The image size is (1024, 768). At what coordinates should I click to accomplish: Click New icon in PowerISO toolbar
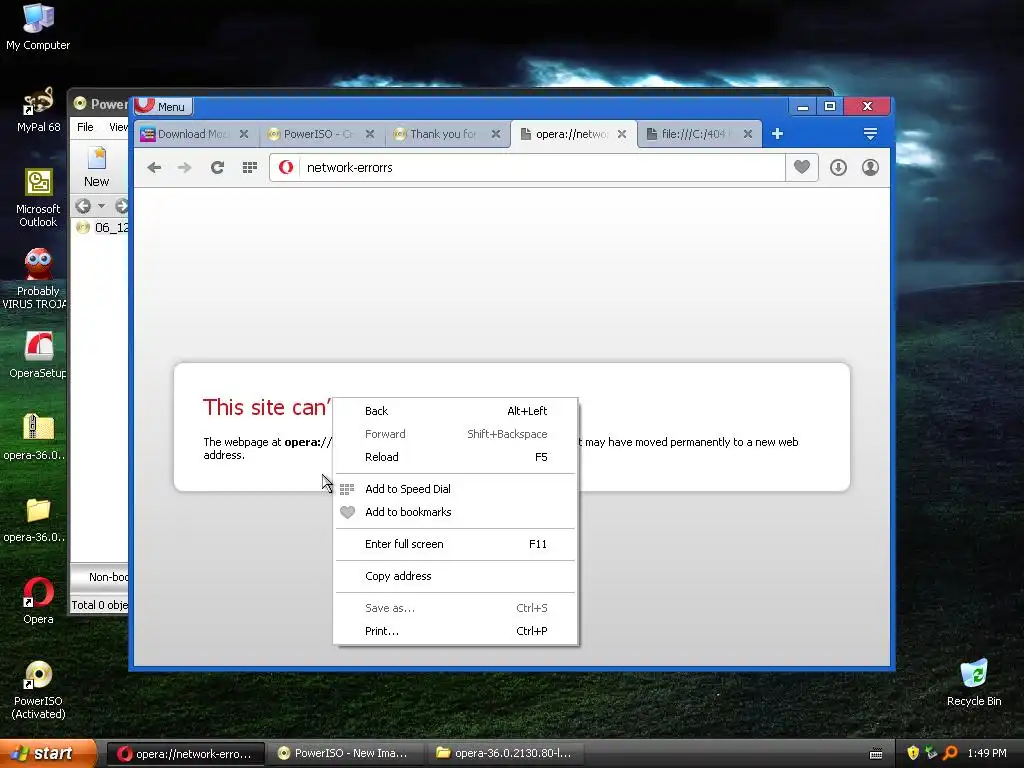pos(97,167)
